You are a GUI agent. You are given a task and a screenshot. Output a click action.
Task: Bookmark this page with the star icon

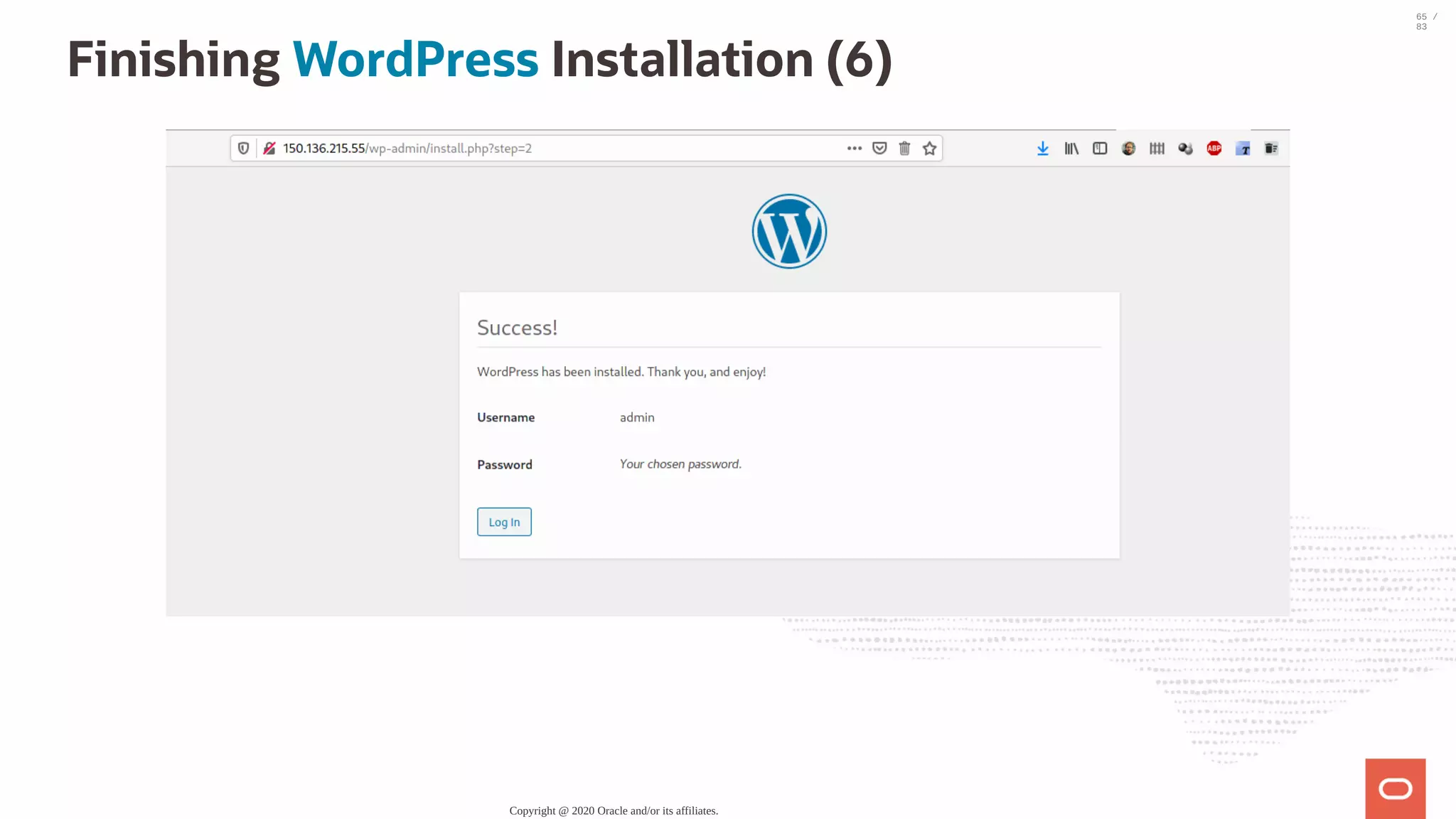[929, 149]
